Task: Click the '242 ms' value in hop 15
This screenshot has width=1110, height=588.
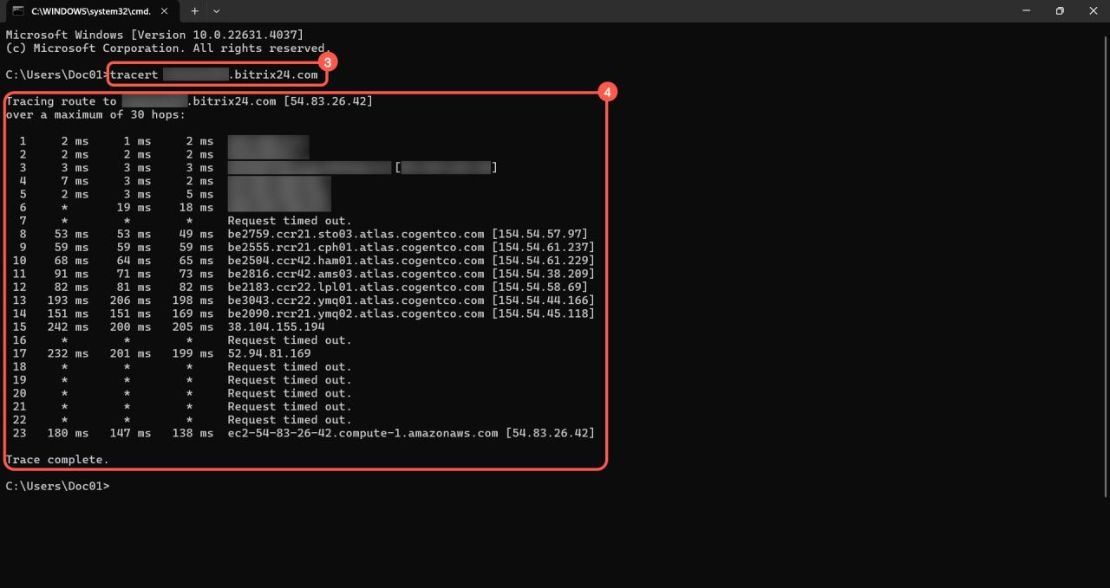Action: tap(68, 327)
